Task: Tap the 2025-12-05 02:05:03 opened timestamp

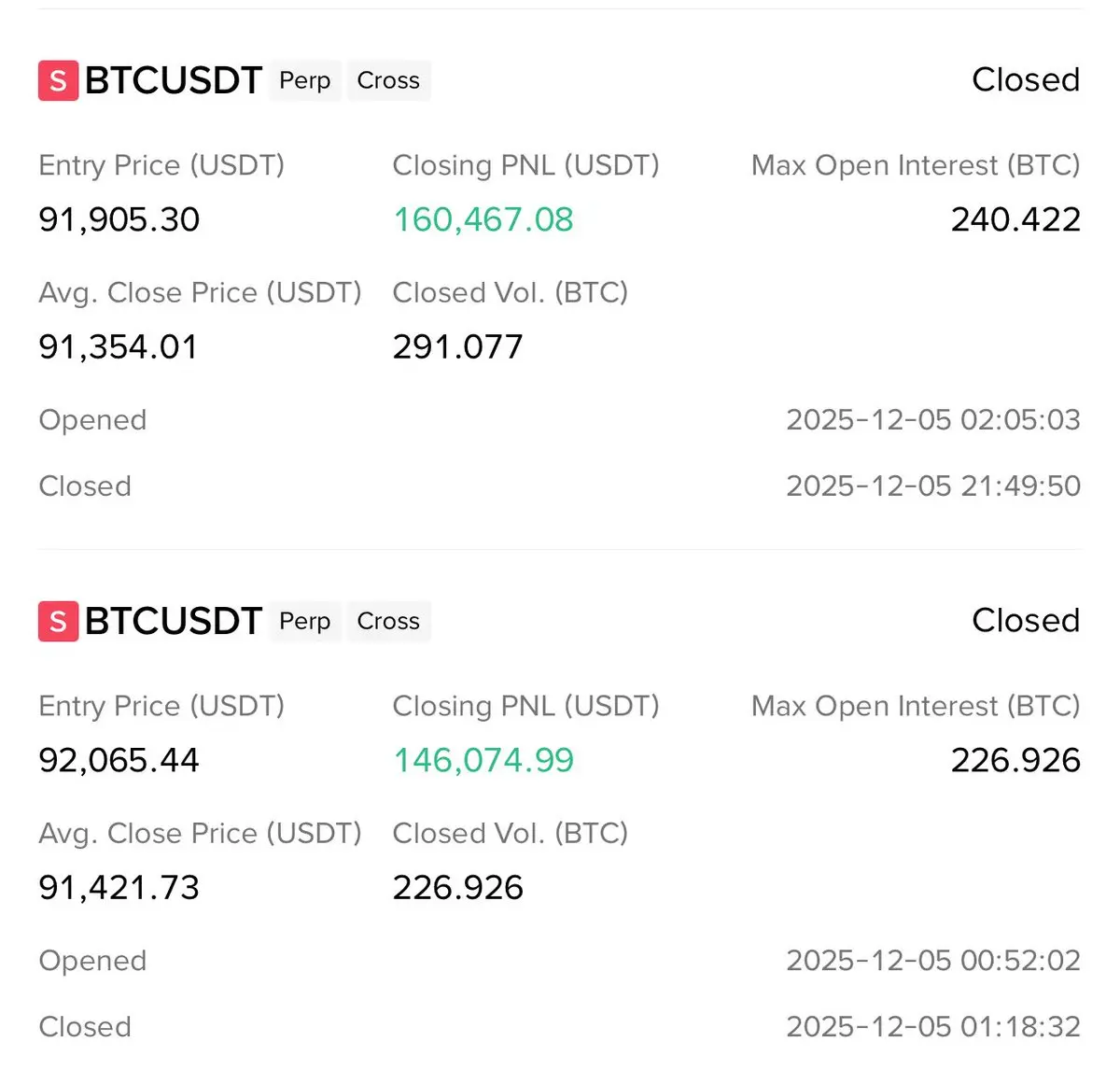Action: [933, 420]
